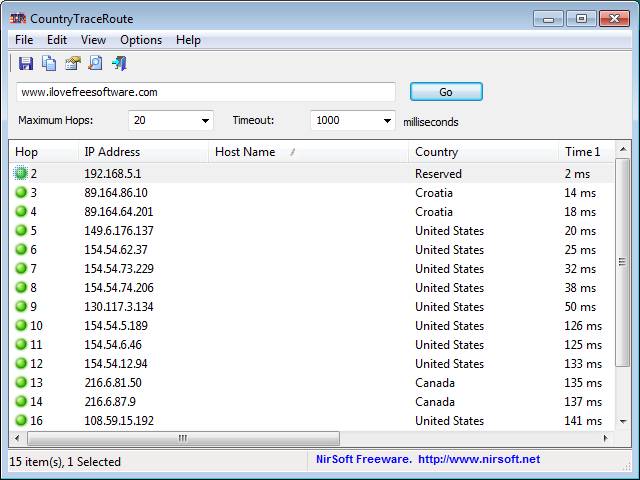Click the green status icon for hop 9
The height and width of the screenshot is (480, 640).
click(x=21, y=306)
